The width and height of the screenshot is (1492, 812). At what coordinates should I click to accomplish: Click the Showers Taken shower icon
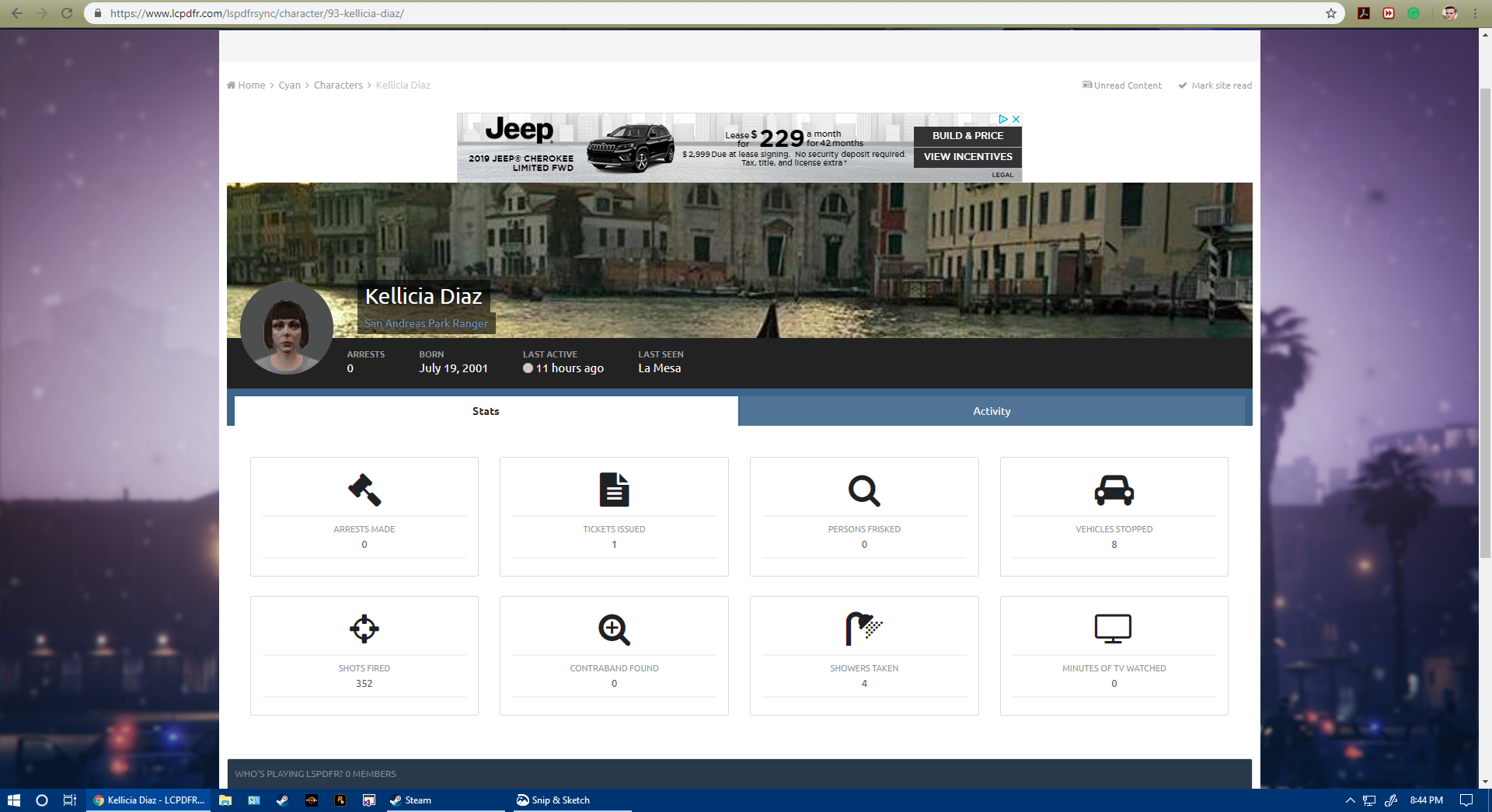(x=863, y=629)
